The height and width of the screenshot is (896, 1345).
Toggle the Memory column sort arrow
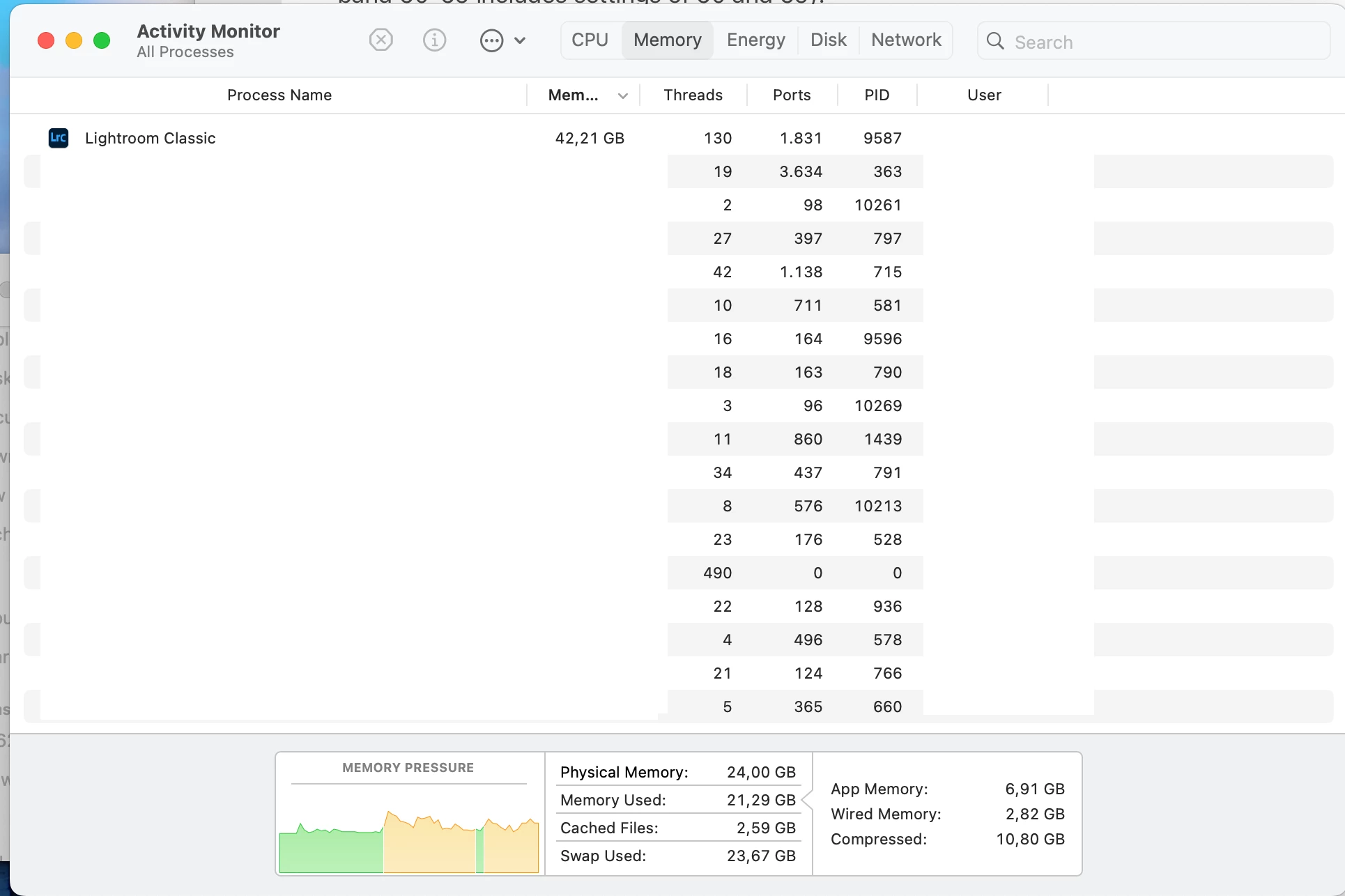[x=623, y=96]
